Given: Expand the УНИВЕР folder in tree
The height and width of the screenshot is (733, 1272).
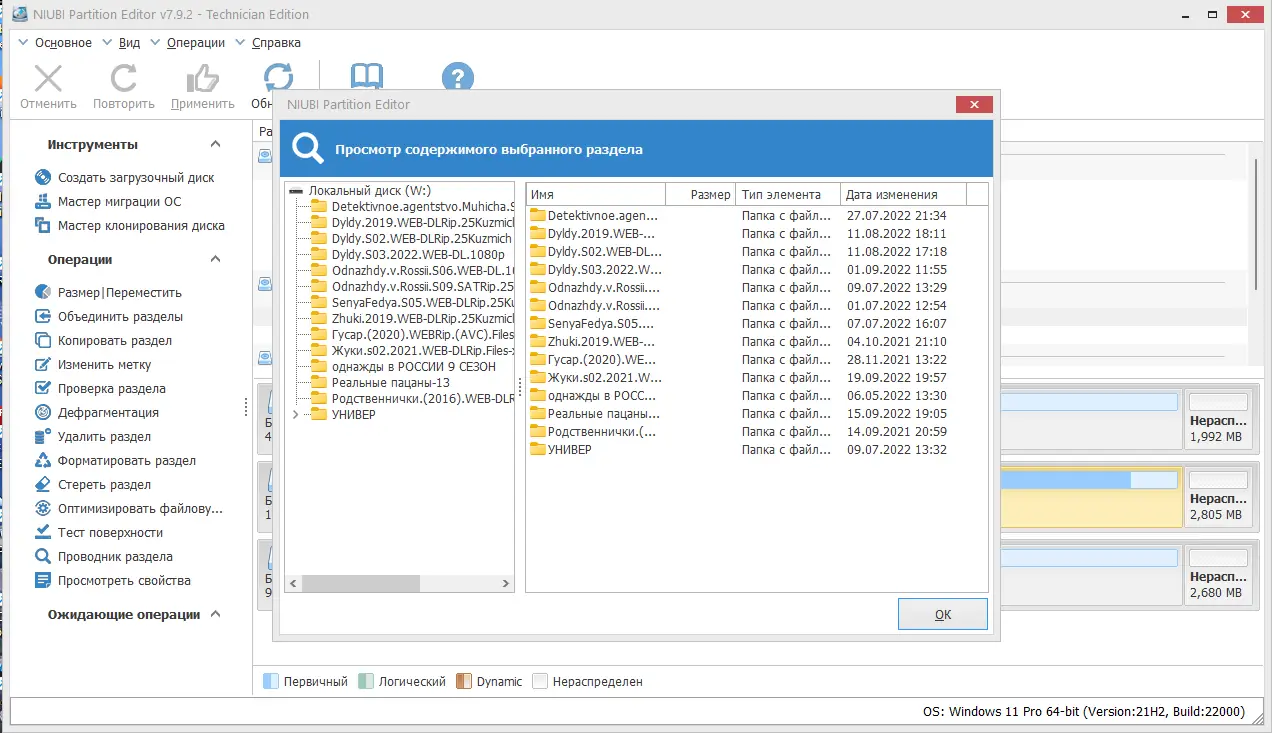Looking at the screenshot, I should tap(295, 415).
